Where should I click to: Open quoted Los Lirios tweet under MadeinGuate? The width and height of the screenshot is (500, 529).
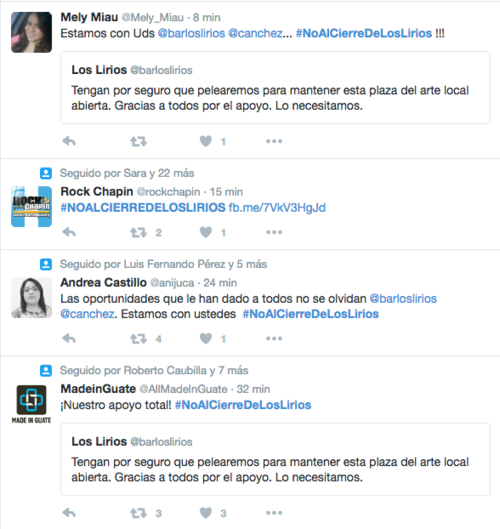pyautogui.click(x=275, y=459)
